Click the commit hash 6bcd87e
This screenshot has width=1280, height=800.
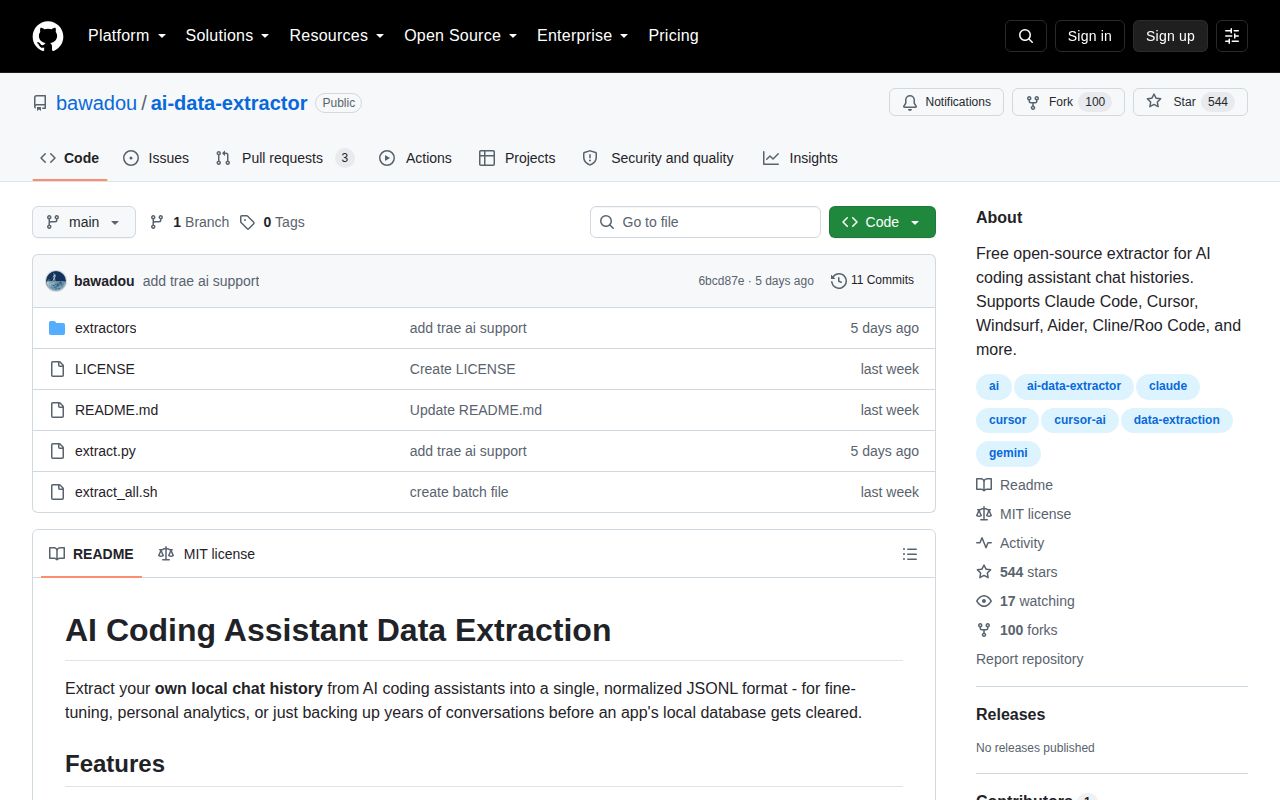pos(721,281)
